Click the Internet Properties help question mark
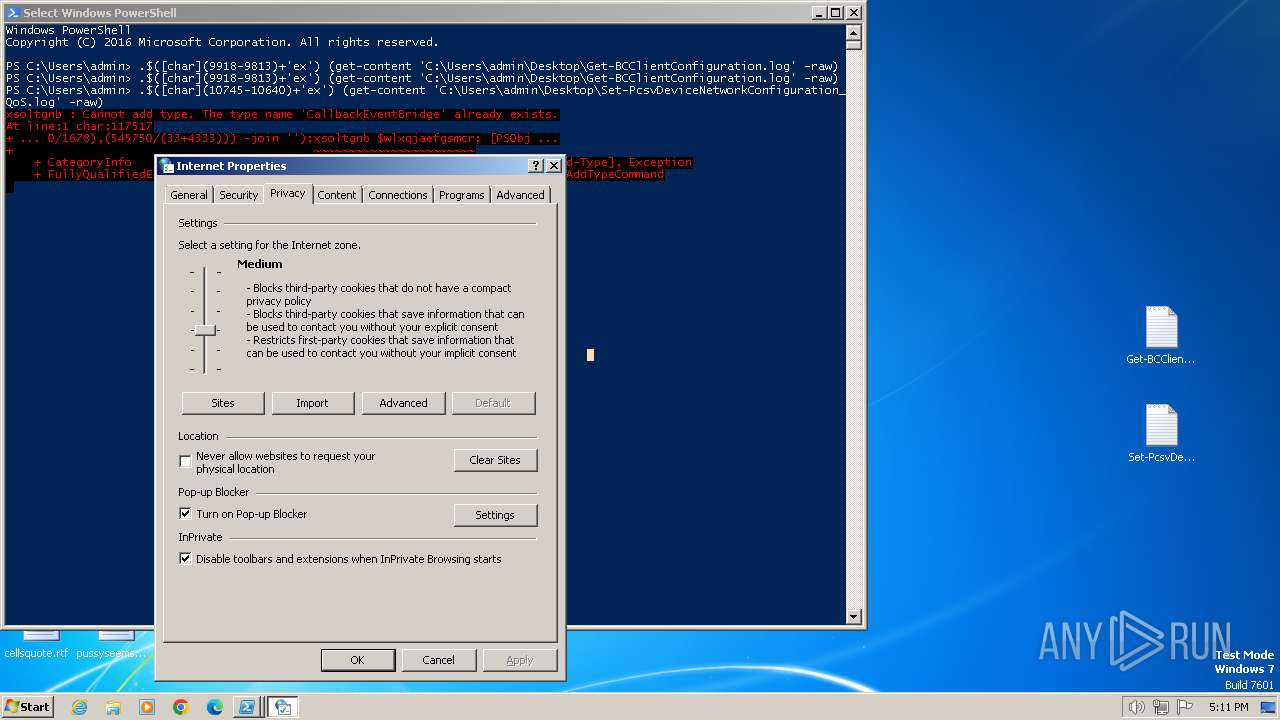The image size is (1280, 720). 536,166
